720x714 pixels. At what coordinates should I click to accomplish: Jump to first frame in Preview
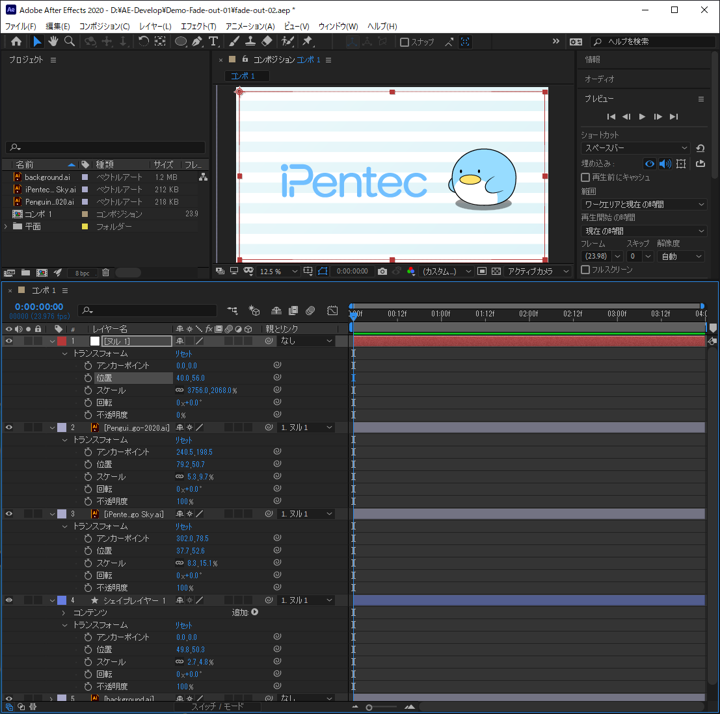(x=611, y=117)
